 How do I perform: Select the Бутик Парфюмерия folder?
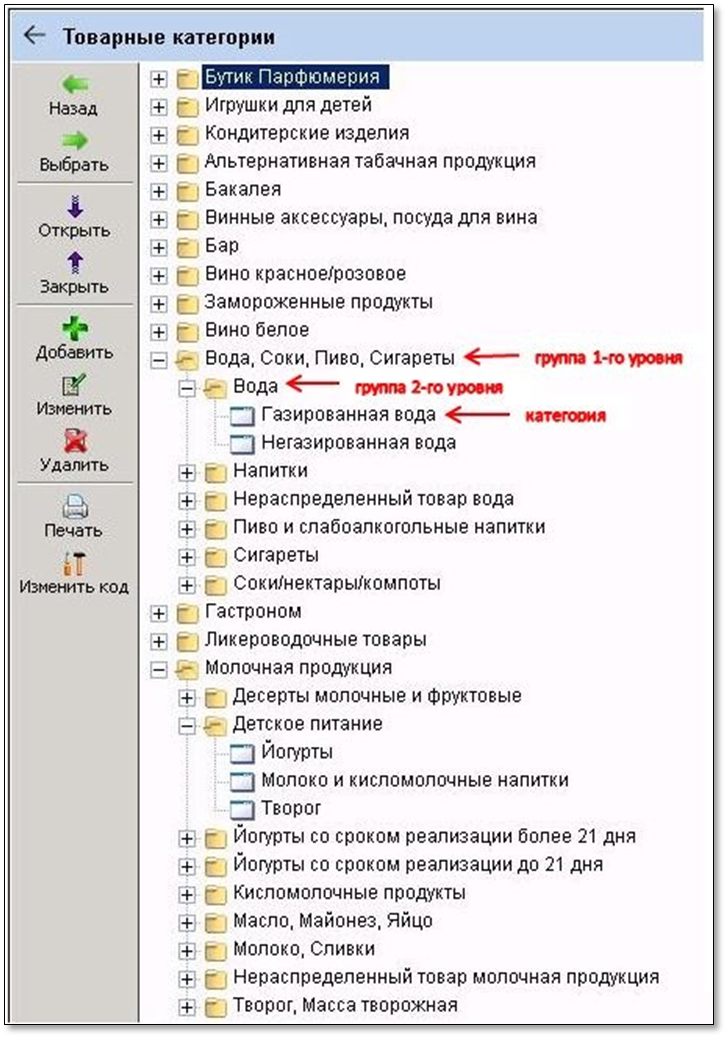[x=291, y=77]
